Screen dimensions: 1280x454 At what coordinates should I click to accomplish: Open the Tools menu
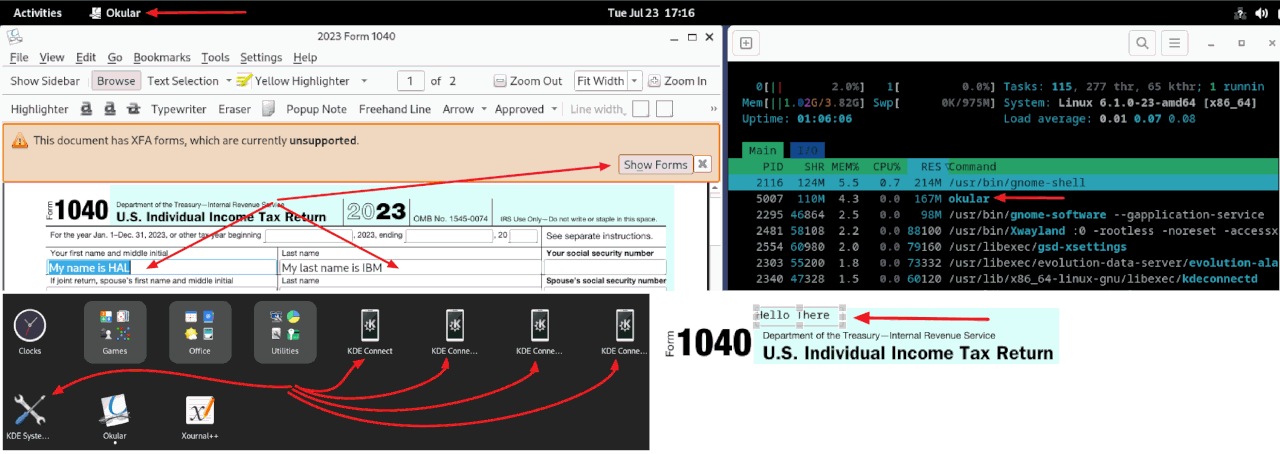coord(215,57)
